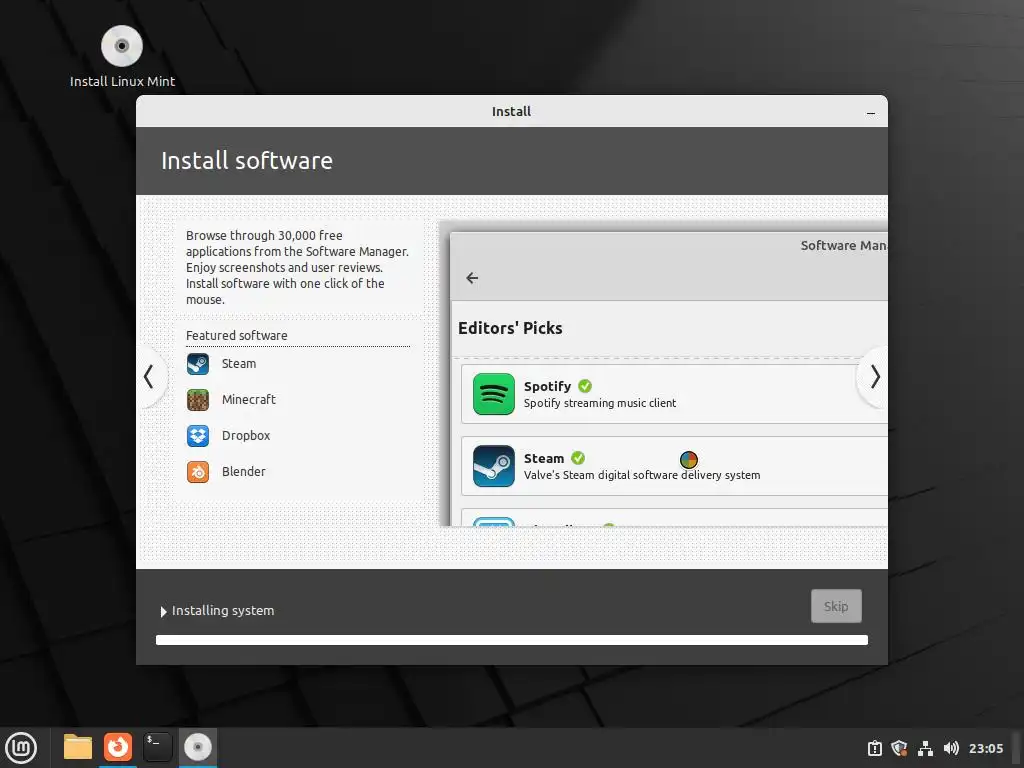
Task: Click the Install software heading
Action: tap(247, 161)
